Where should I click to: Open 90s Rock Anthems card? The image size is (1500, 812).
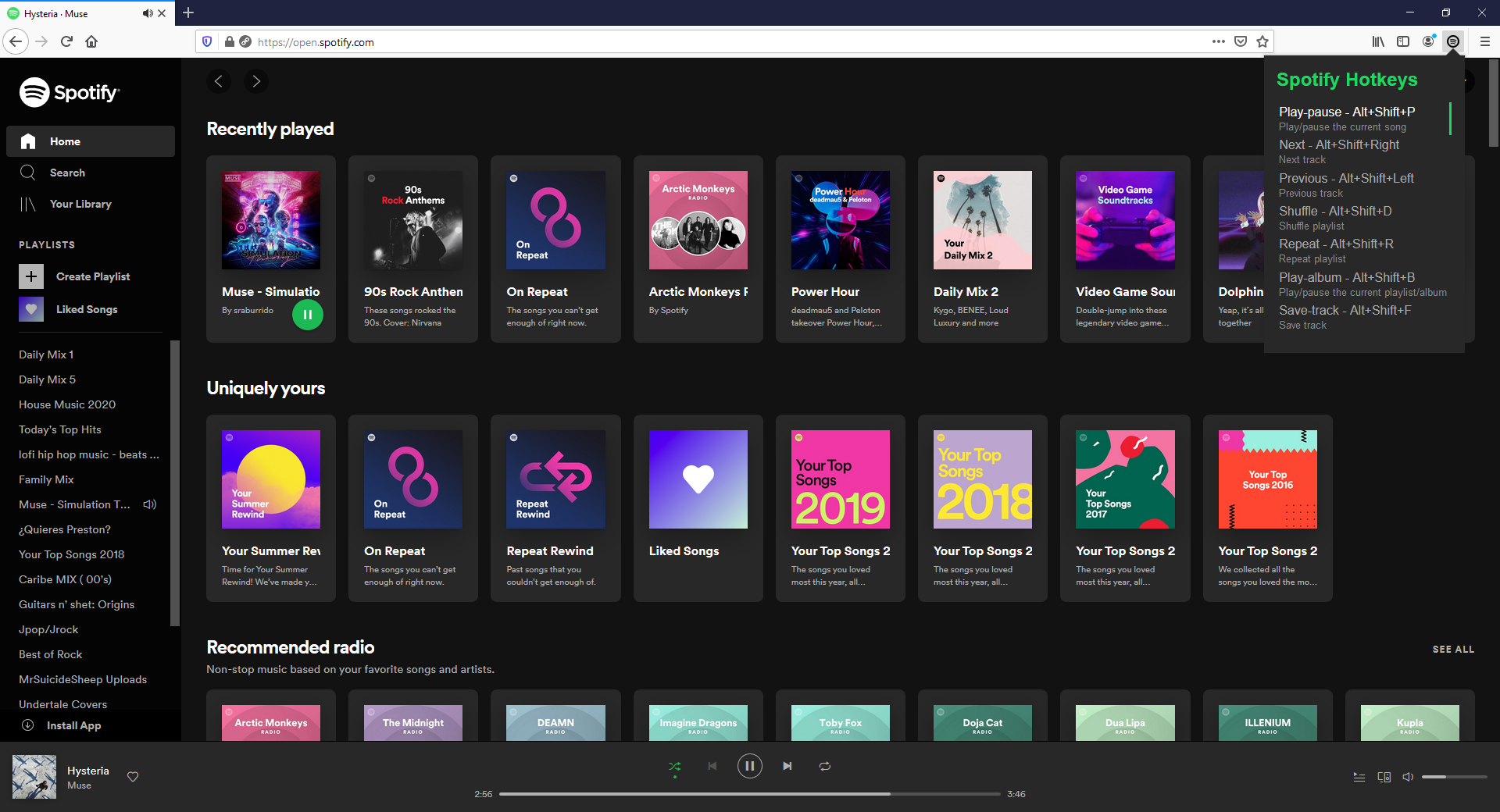pos(413,249)
